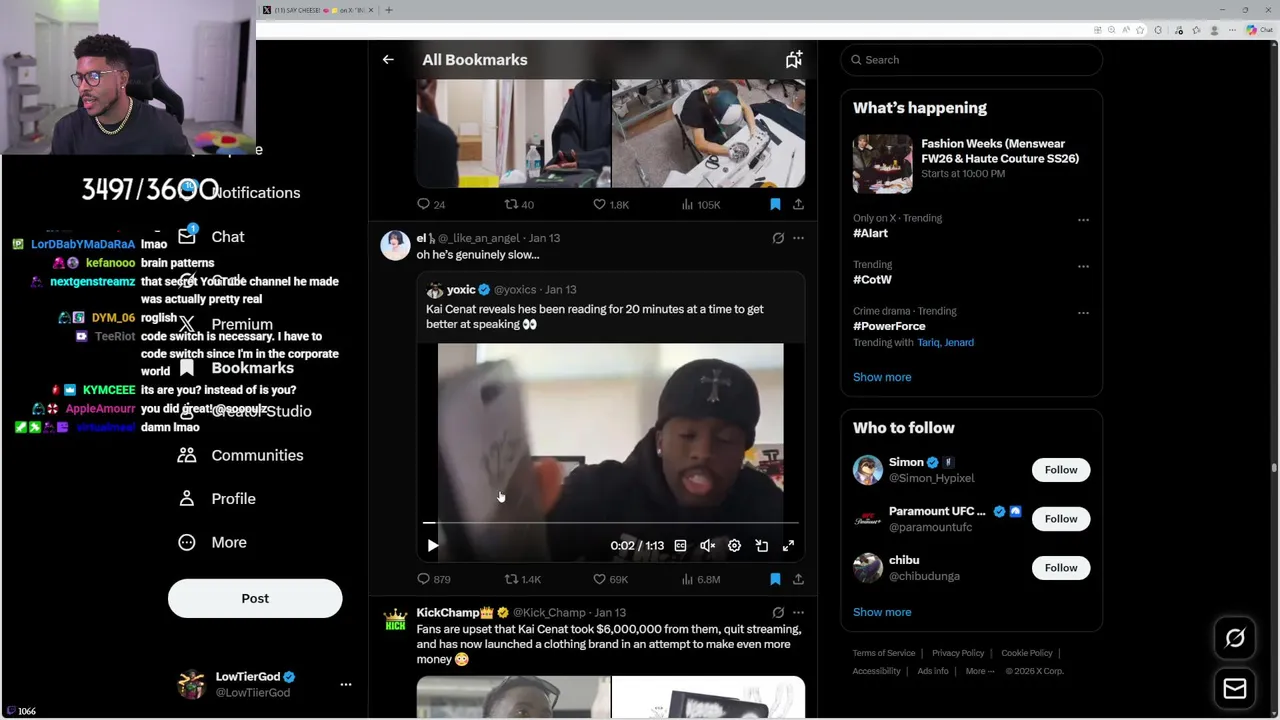1280x720 pixels.
Task: Show more under What's happening
Action: pos(882,377)
